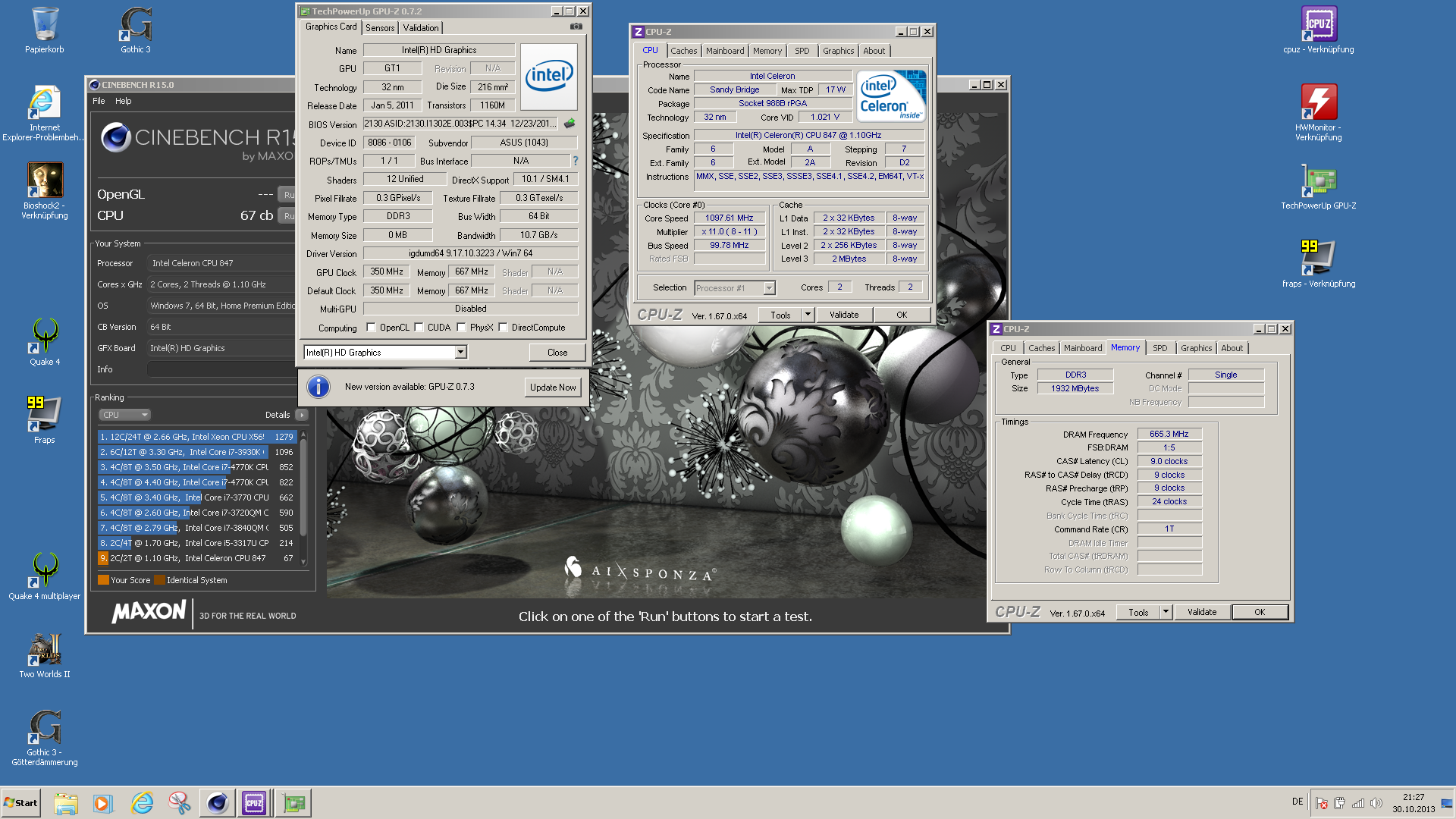Switch to GPU-Z via taskbar icon

pyautogui.click(x=293, y=803)
